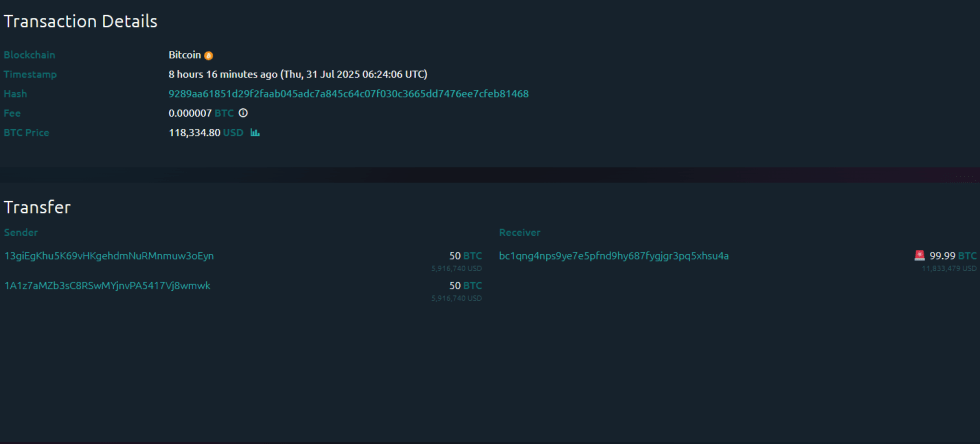The width and height of the screenshot is (980, 444).
Task: Click the red alert icon near 99.99 BTC
Action: coord(919,256)
